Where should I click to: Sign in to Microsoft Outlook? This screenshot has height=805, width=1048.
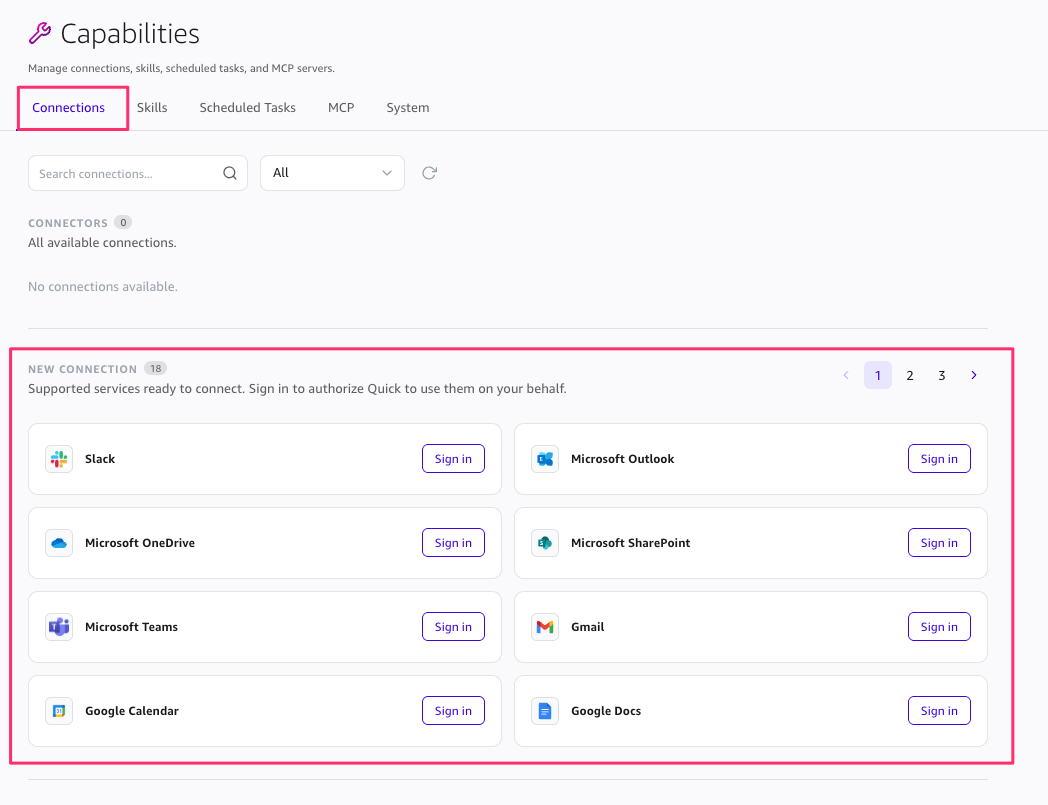(939, 459)
